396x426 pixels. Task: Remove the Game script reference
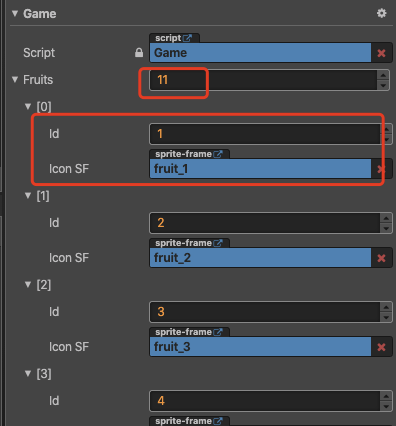pyautogui.click(x=381, y=53)
